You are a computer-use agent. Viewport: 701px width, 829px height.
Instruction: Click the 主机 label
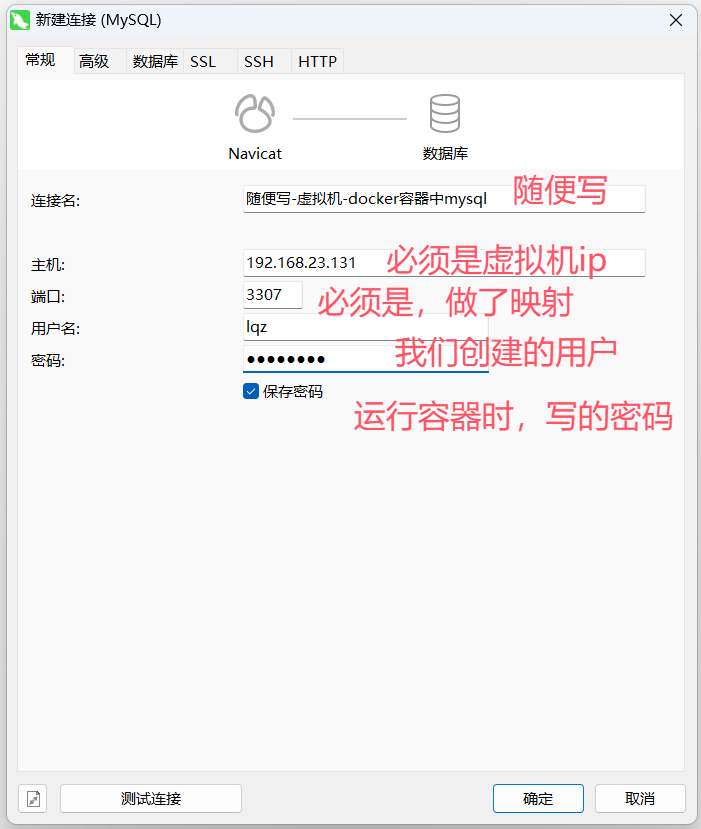(x=48, y=264)
